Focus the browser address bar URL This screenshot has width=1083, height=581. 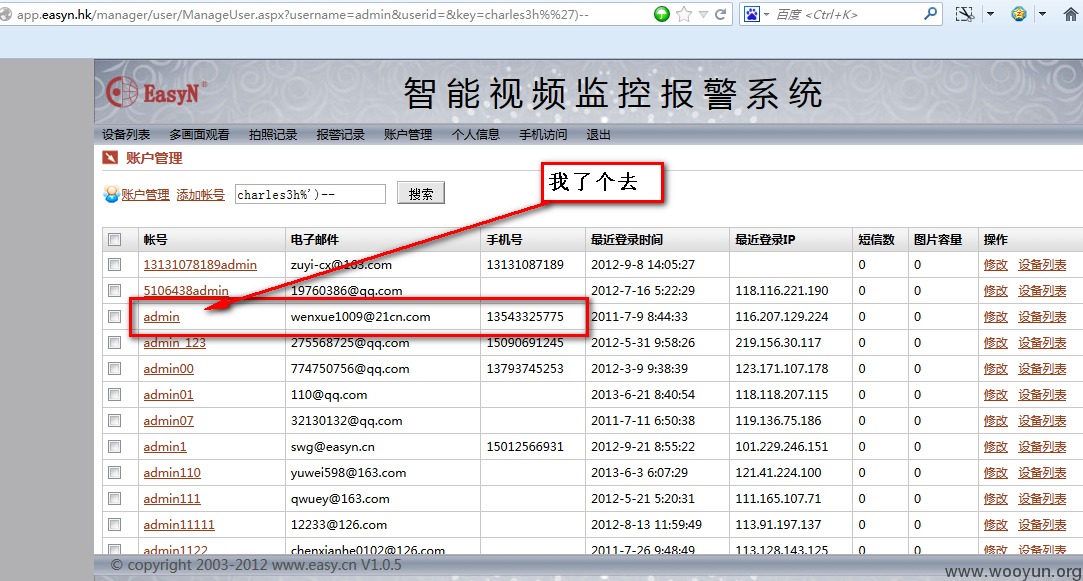303,14
